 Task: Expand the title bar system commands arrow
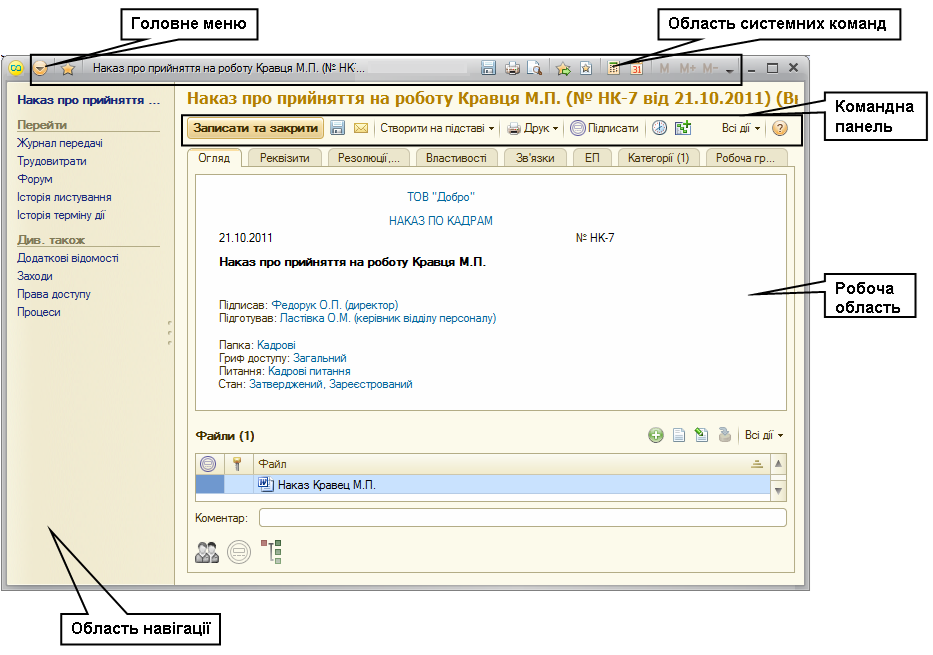click(x=730, y=70)
